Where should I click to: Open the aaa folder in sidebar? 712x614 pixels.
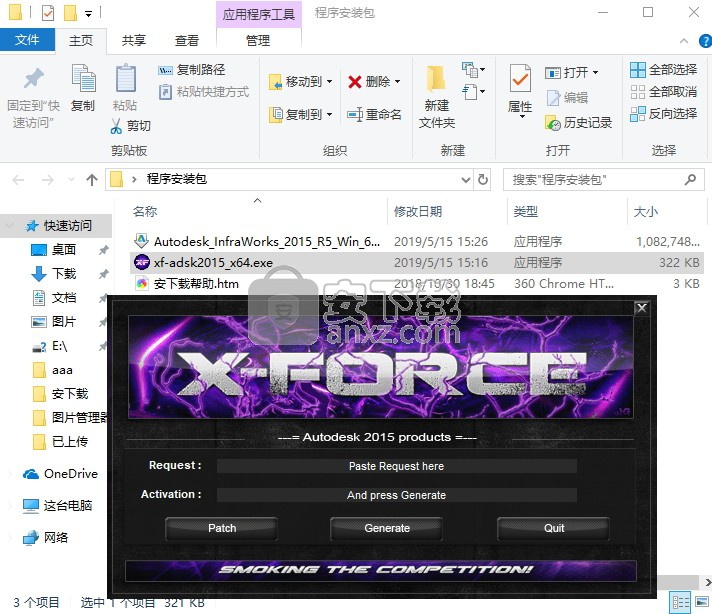[x=62, y=370]
